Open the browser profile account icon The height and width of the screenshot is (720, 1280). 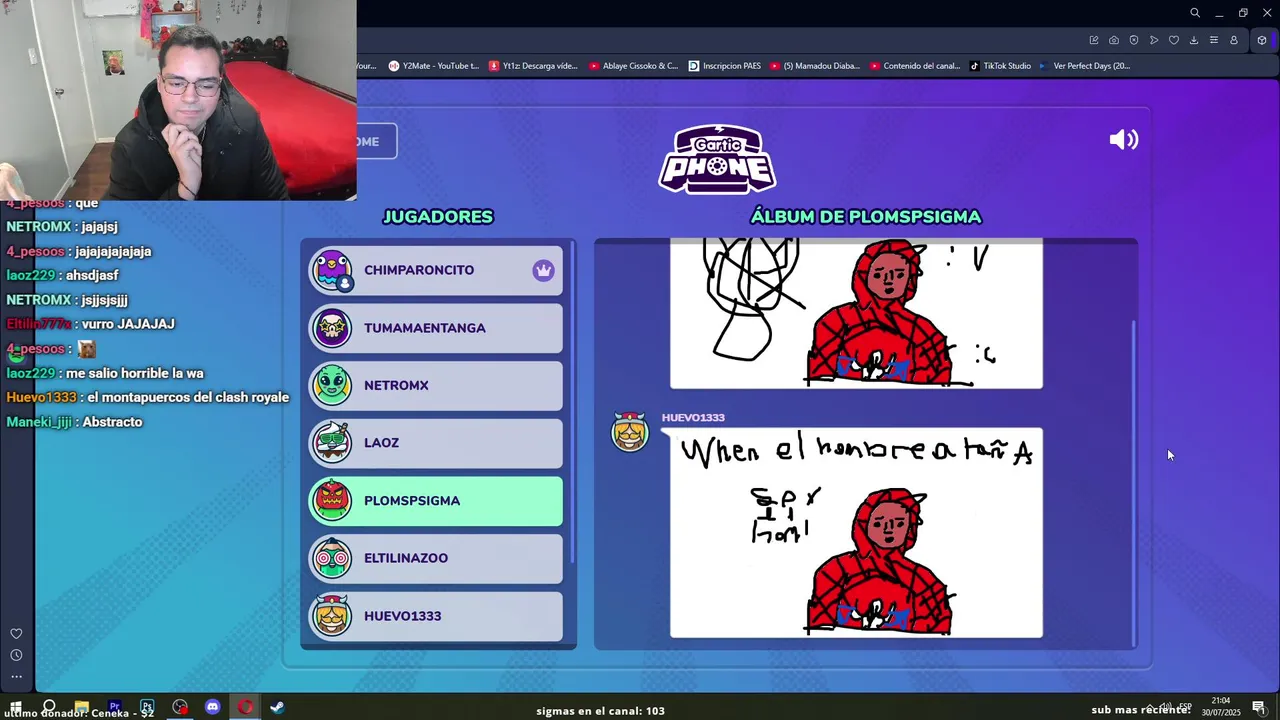pos(1234,40)
